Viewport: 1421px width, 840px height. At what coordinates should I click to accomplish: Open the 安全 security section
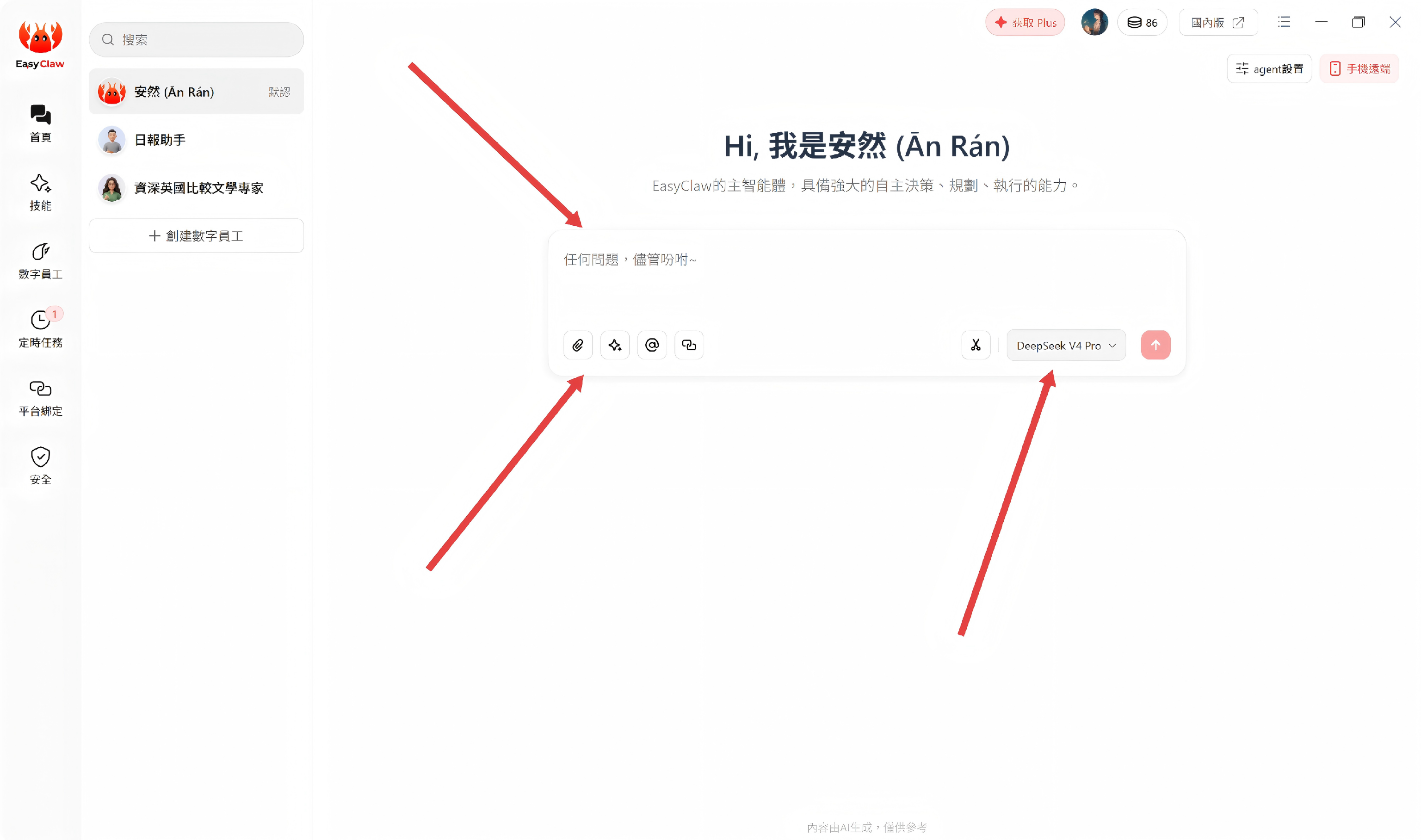40,466
